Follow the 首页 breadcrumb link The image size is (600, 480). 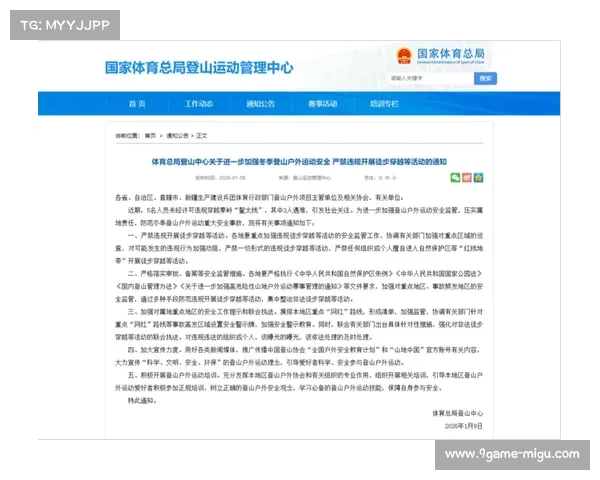pyautogui.click(x=150, y=136)
